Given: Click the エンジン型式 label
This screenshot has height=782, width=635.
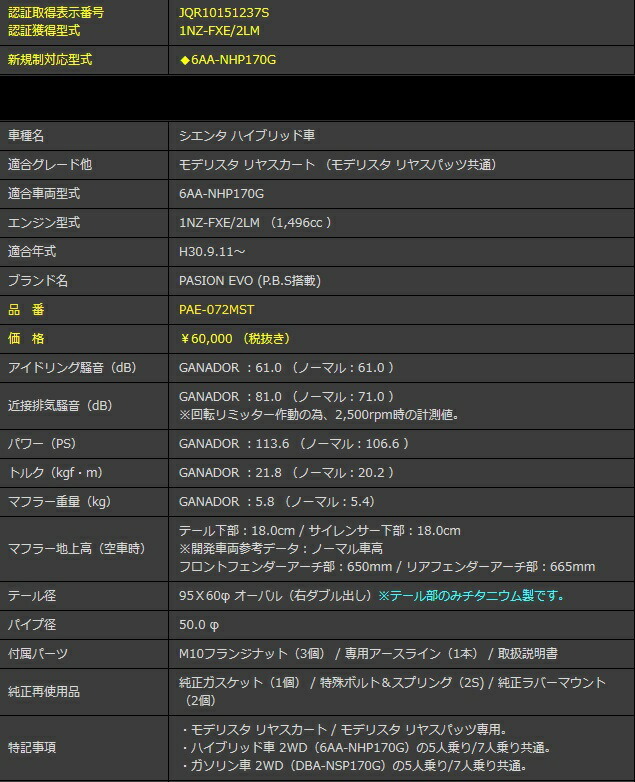Looking at the screenshot, I should 44,222.
